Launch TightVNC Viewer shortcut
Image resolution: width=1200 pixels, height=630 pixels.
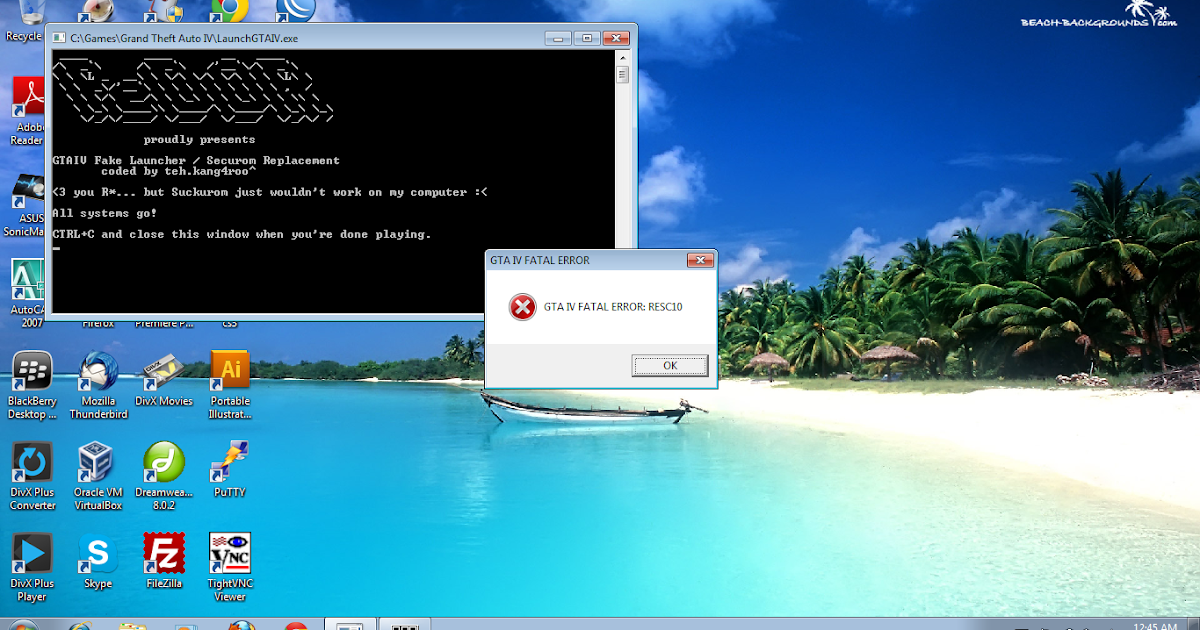pyautogui.click(x=230, y=567)
